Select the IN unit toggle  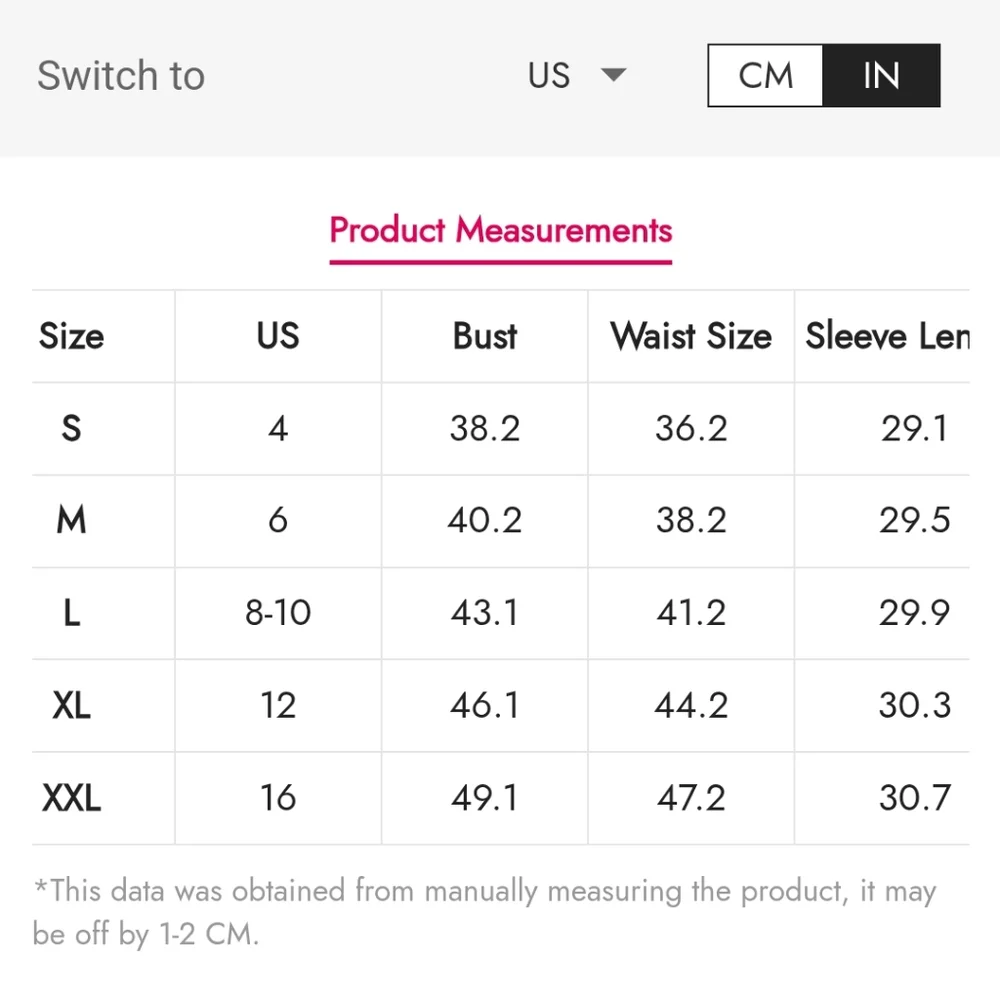(x=881, y=76)
